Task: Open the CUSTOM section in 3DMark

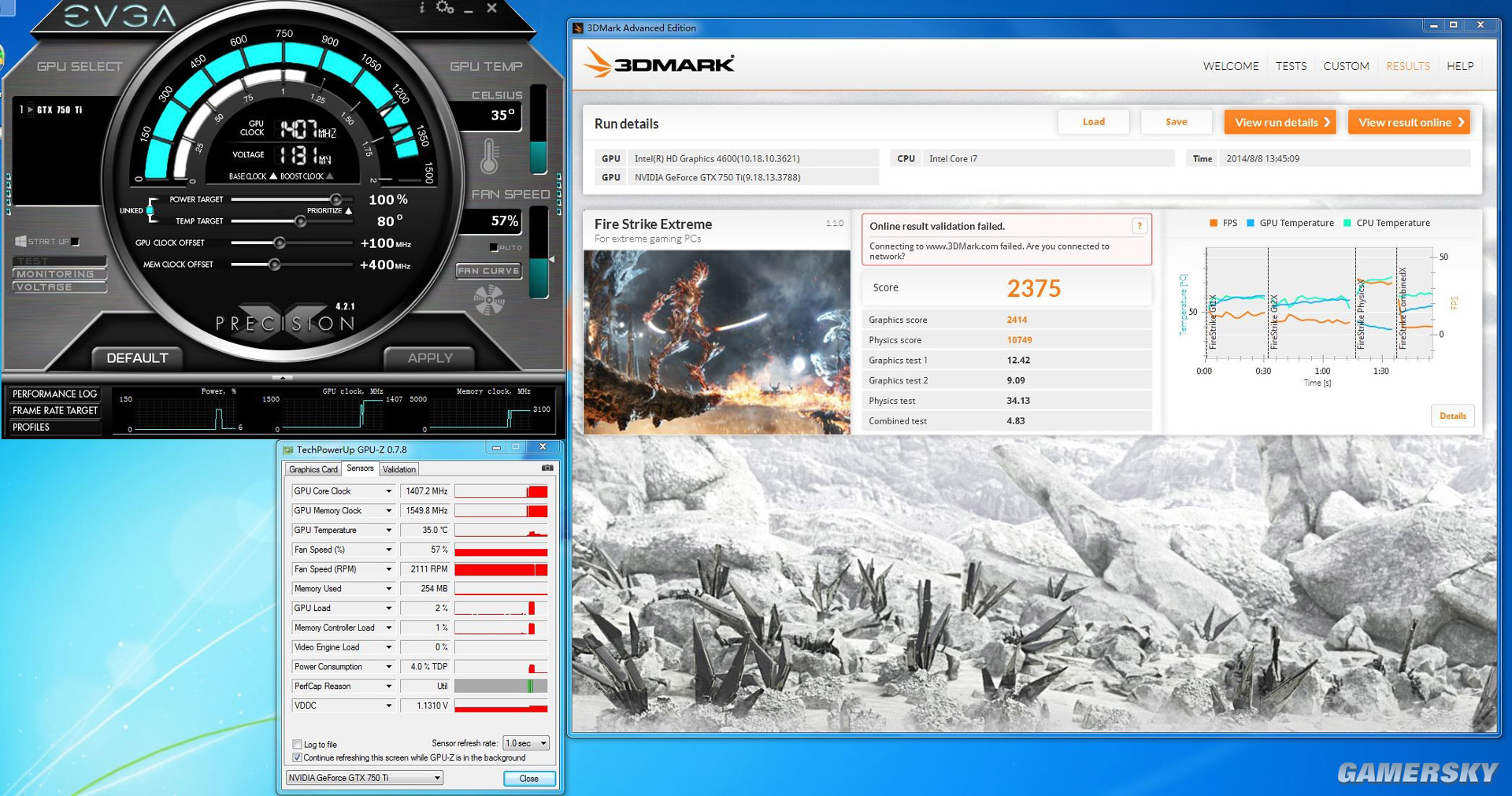Action: (1346, 66)
